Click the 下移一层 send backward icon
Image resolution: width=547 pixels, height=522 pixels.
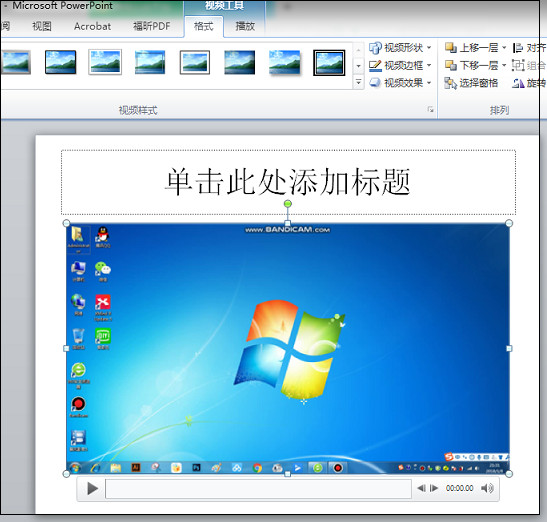pos(451,65)
